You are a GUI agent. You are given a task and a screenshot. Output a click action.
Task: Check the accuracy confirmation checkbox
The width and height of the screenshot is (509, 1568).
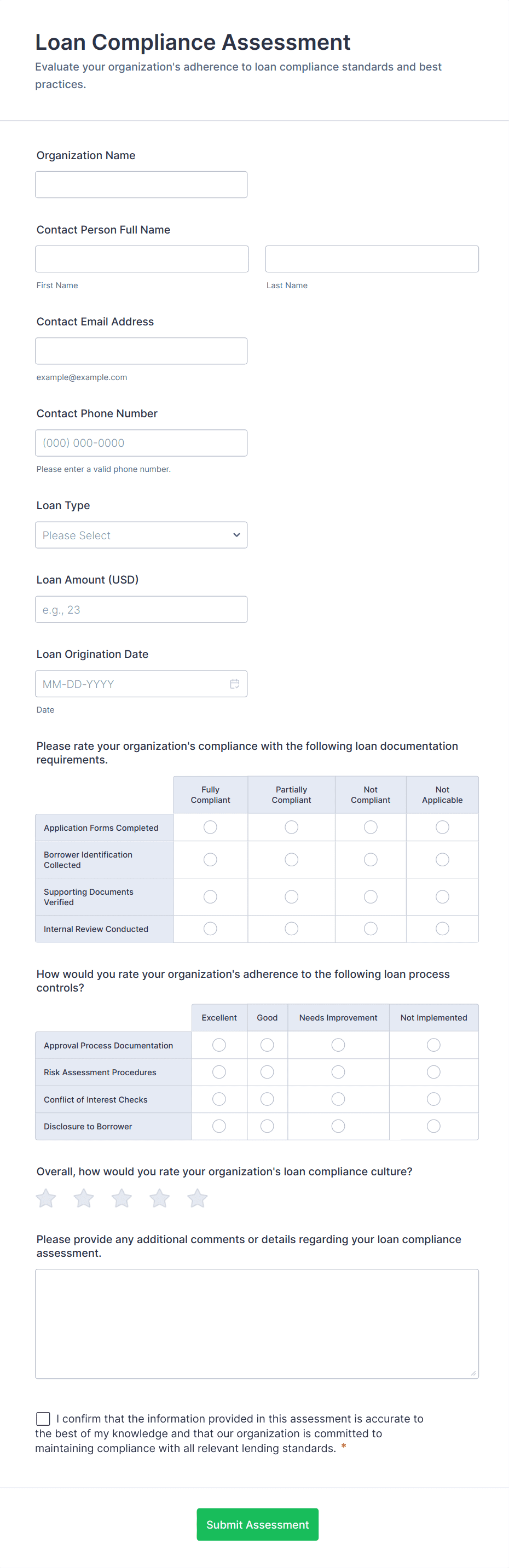[43, 1418]
